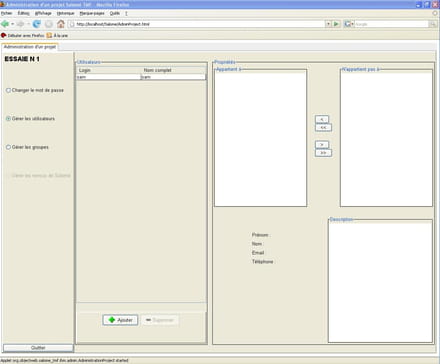The width and height of the screenshot is (440, 364).
Task: Click the green Go arrow button
Action: click(x=336, y=24)
